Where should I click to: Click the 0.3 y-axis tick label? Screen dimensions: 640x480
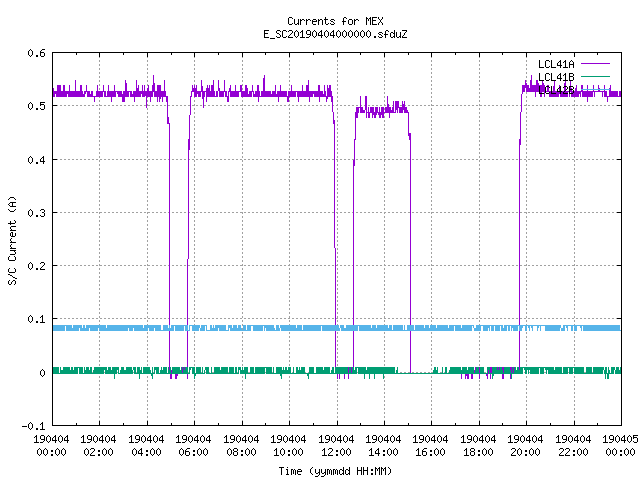tap(36, 213)
